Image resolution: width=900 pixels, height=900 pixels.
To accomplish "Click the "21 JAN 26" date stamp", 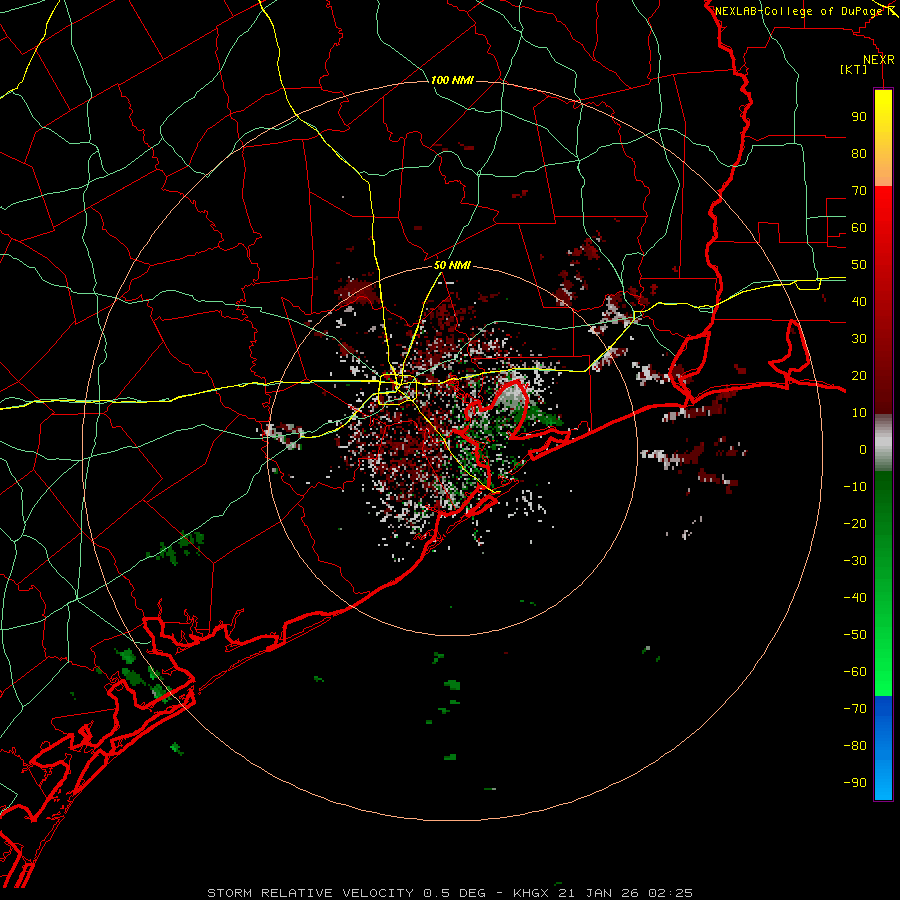I will pos(598,893).
